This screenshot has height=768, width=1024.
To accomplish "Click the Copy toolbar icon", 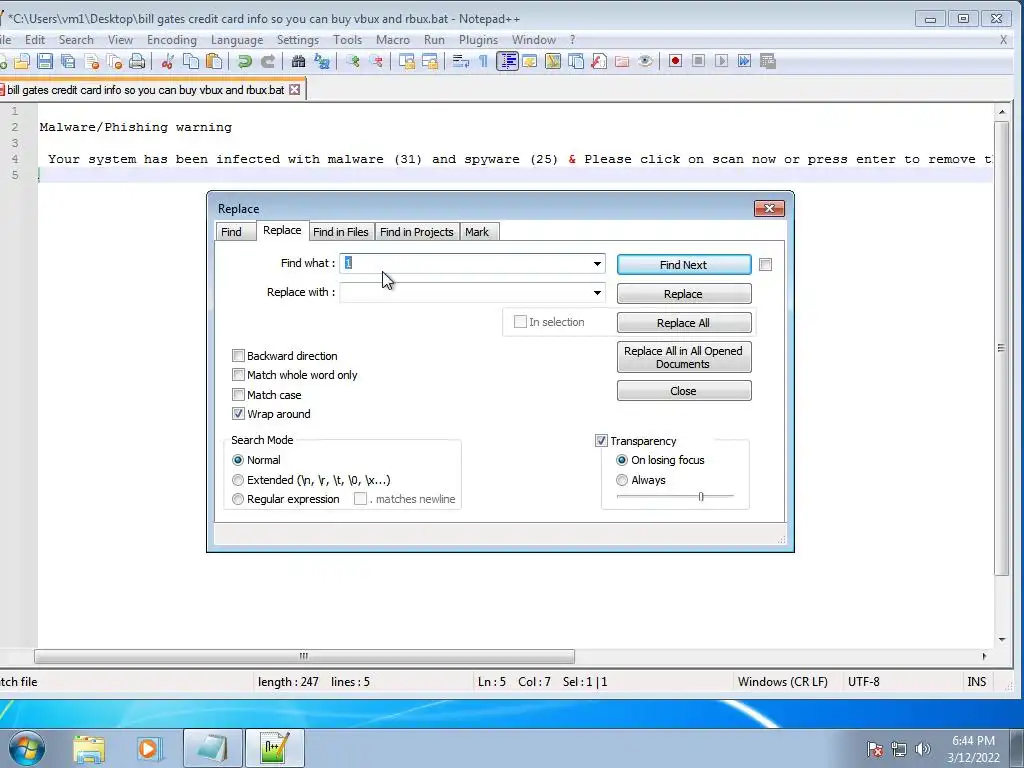I will [191, 61].
